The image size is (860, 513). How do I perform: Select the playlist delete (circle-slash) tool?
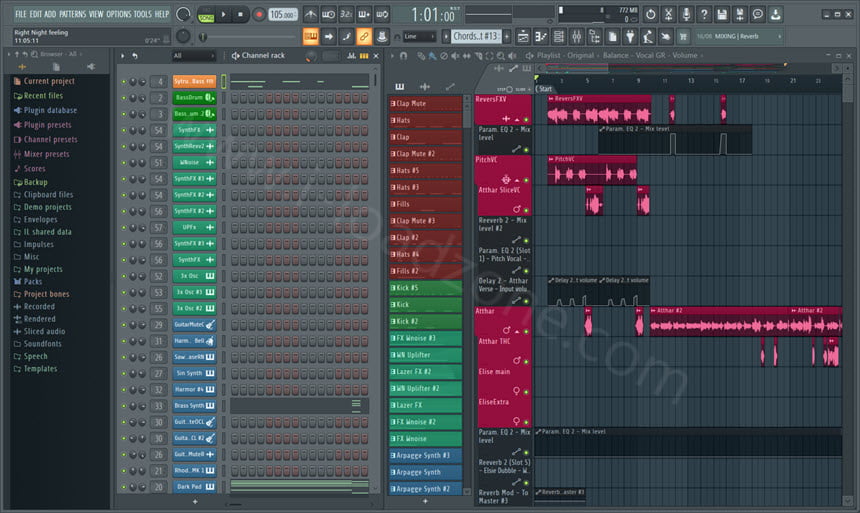444,55
